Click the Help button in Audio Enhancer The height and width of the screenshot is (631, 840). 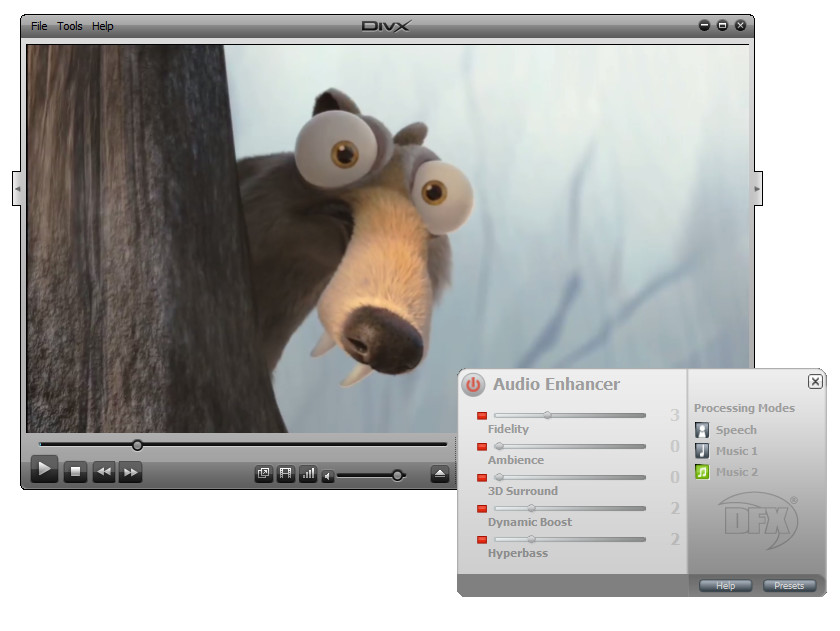tap(725, 585)
